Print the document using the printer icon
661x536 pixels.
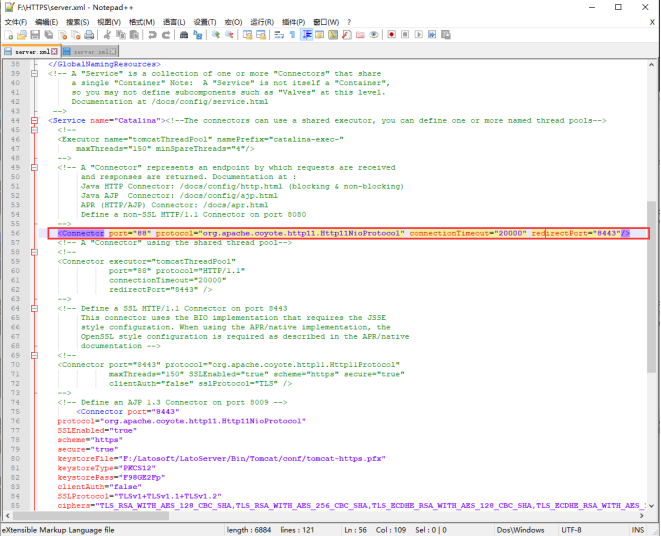[89, 35]
